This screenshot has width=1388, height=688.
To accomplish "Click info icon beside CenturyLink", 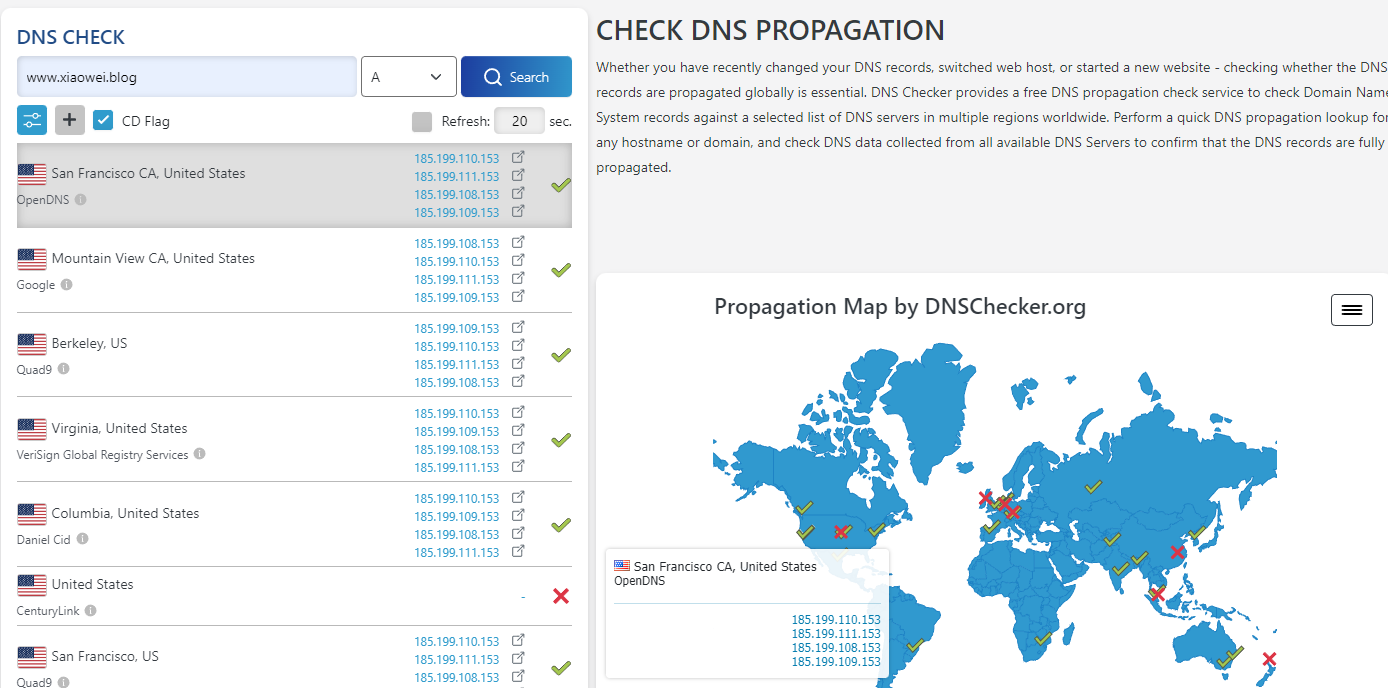I will 90,610.
